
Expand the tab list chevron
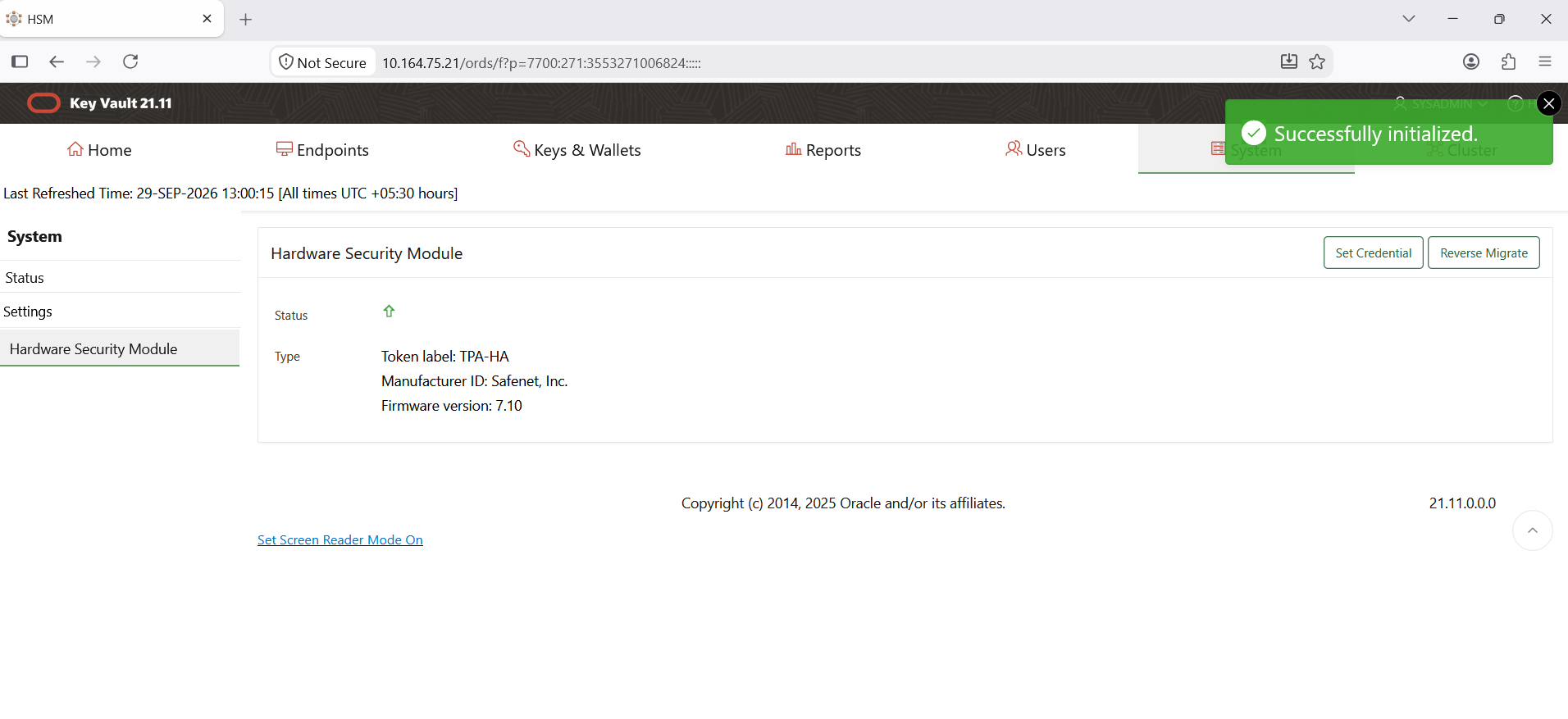[x=1409, y=19]
